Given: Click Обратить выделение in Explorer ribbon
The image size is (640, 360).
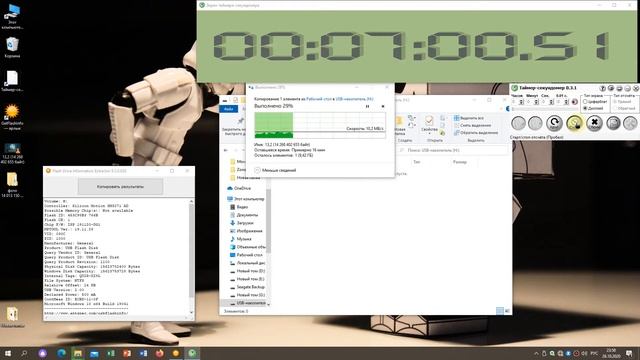Looking at the screenshot, I should [x=476, y=133].
